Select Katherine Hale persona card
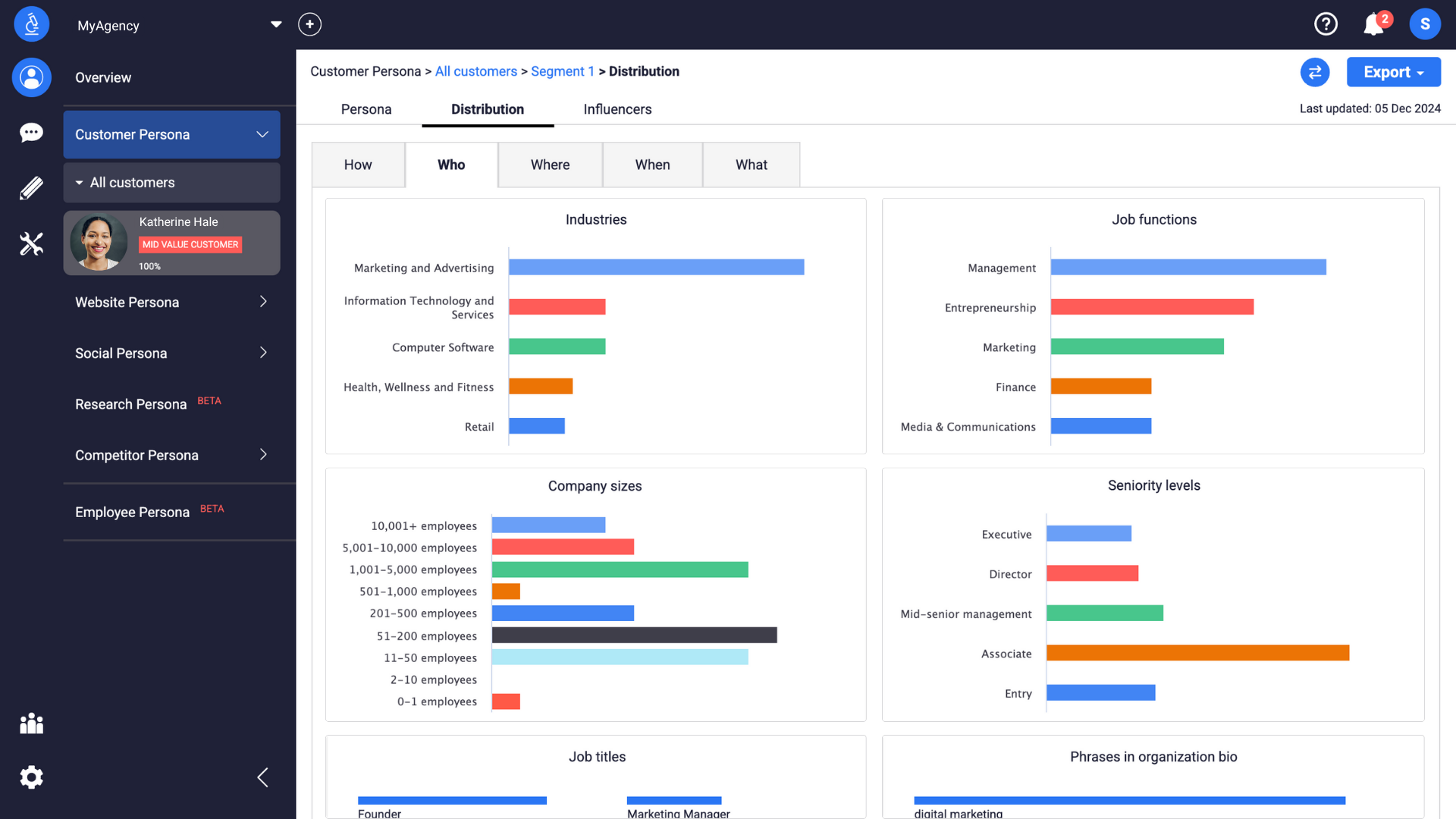Viewport: 1456px width, 819px height. coord(172,243)
